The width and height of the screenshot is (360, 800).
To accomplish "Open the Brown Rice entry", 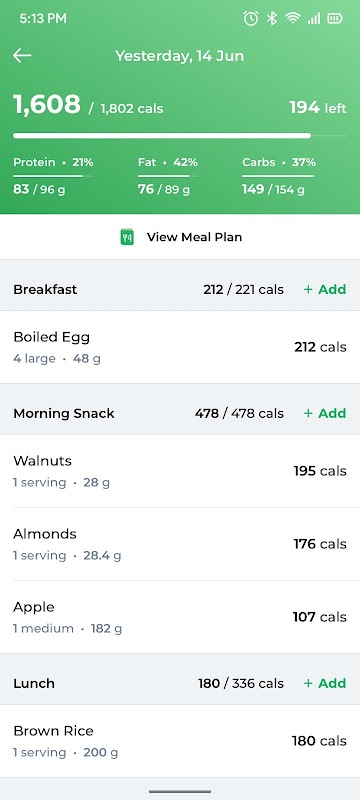I will (x=180, y=741).
